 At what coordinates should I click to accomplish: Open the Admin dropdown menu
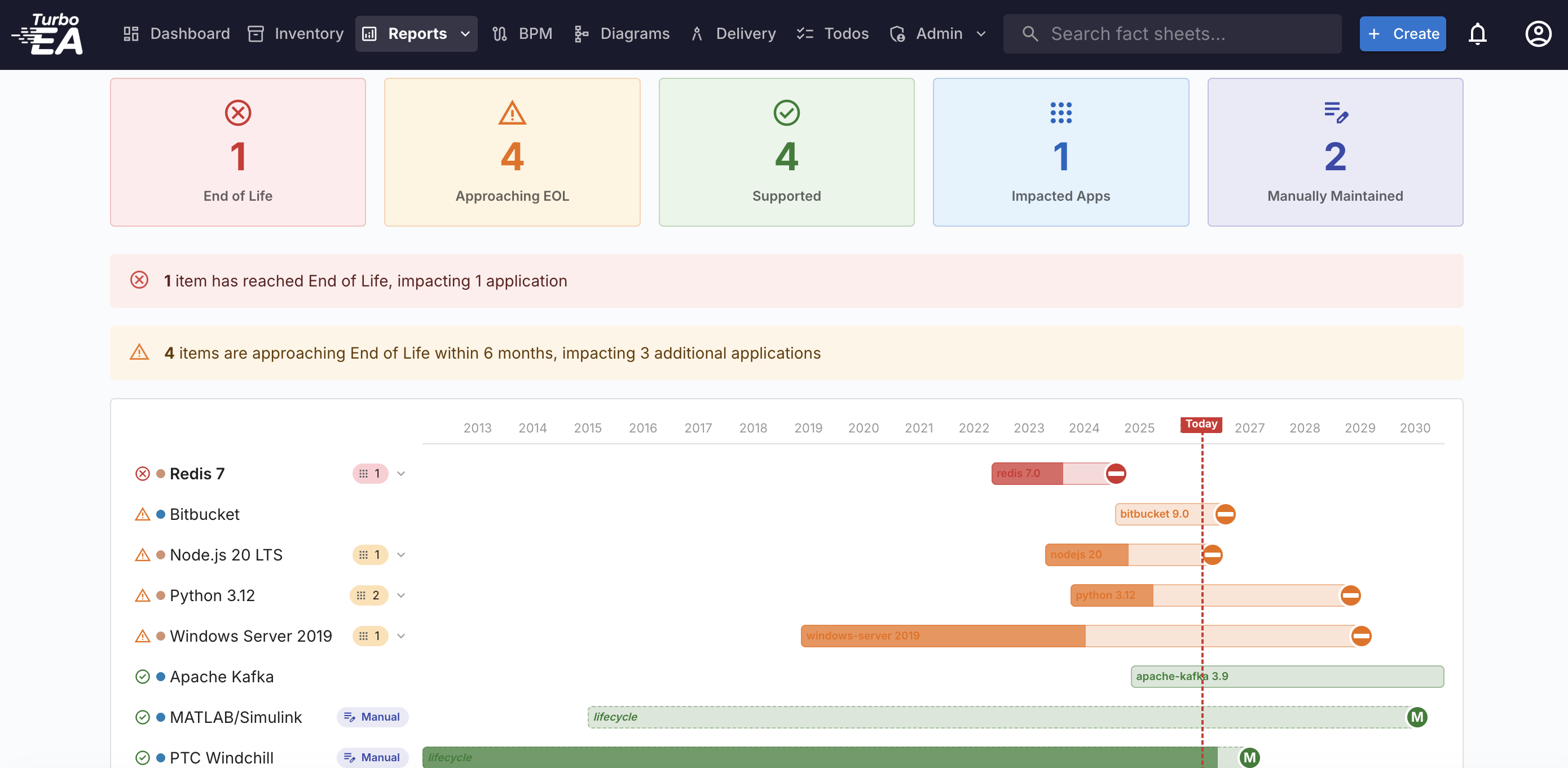point(938,34)
